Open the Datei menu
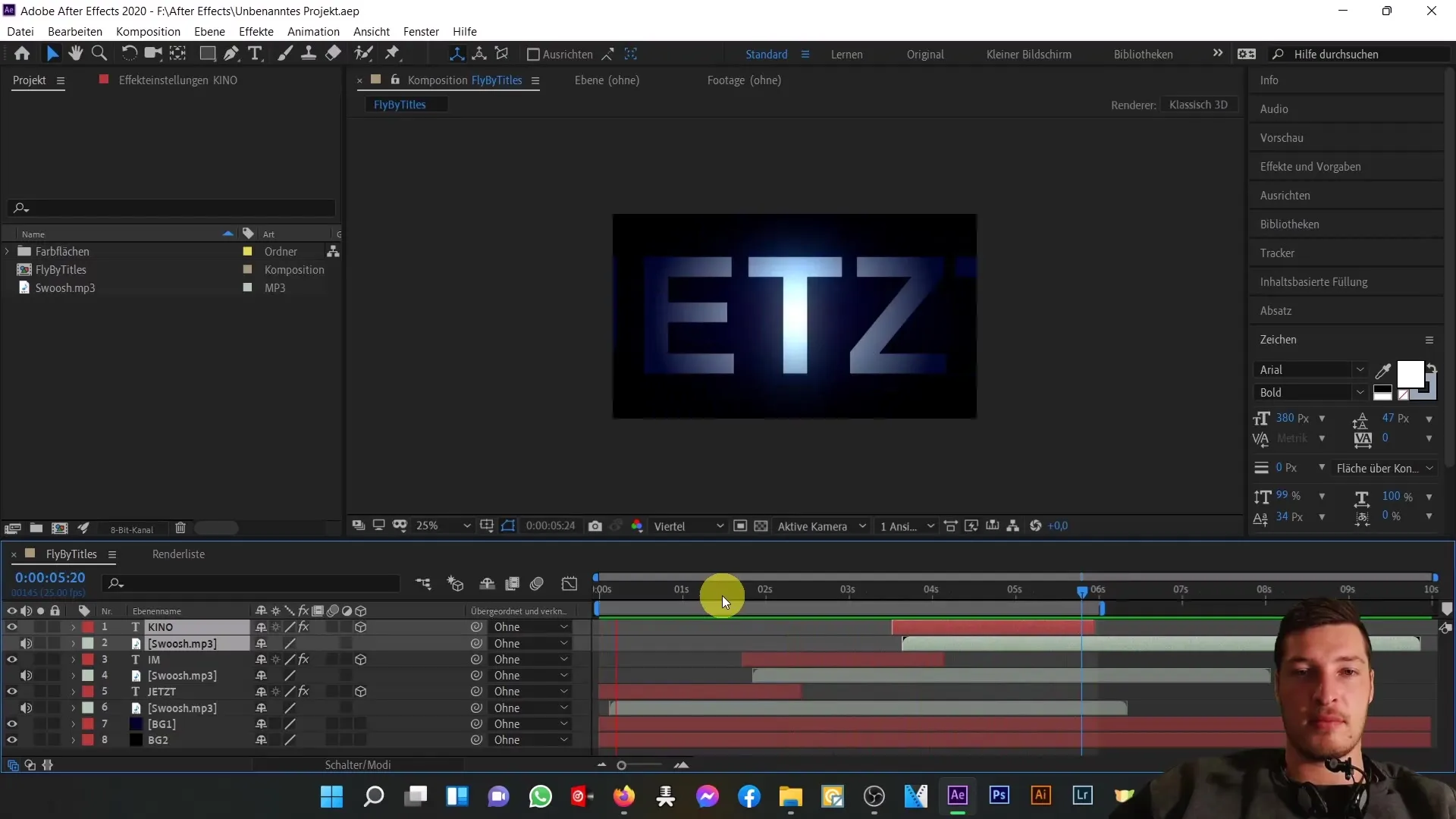The image size is (1456, 819). click(20, 32)
